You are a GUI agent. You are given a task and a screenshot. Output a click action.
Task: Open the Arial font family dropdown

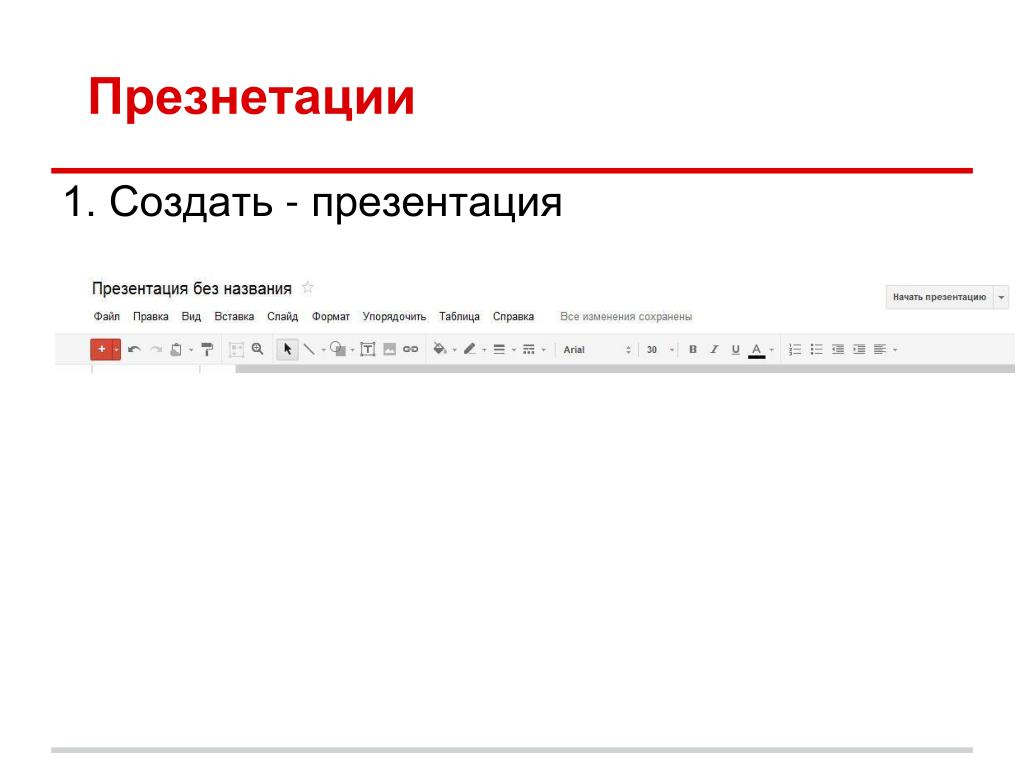pyautogui.click(x=597, y=350)
